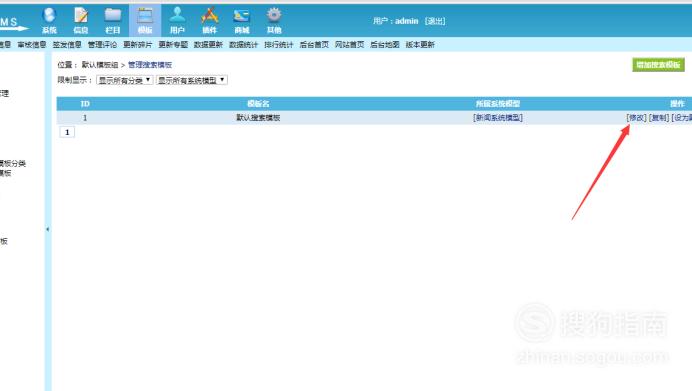The width and height of the screenshot is (692, 391).
Task: Open 更新专题 in the shortcut bar
Action: [x=173, y=45]
